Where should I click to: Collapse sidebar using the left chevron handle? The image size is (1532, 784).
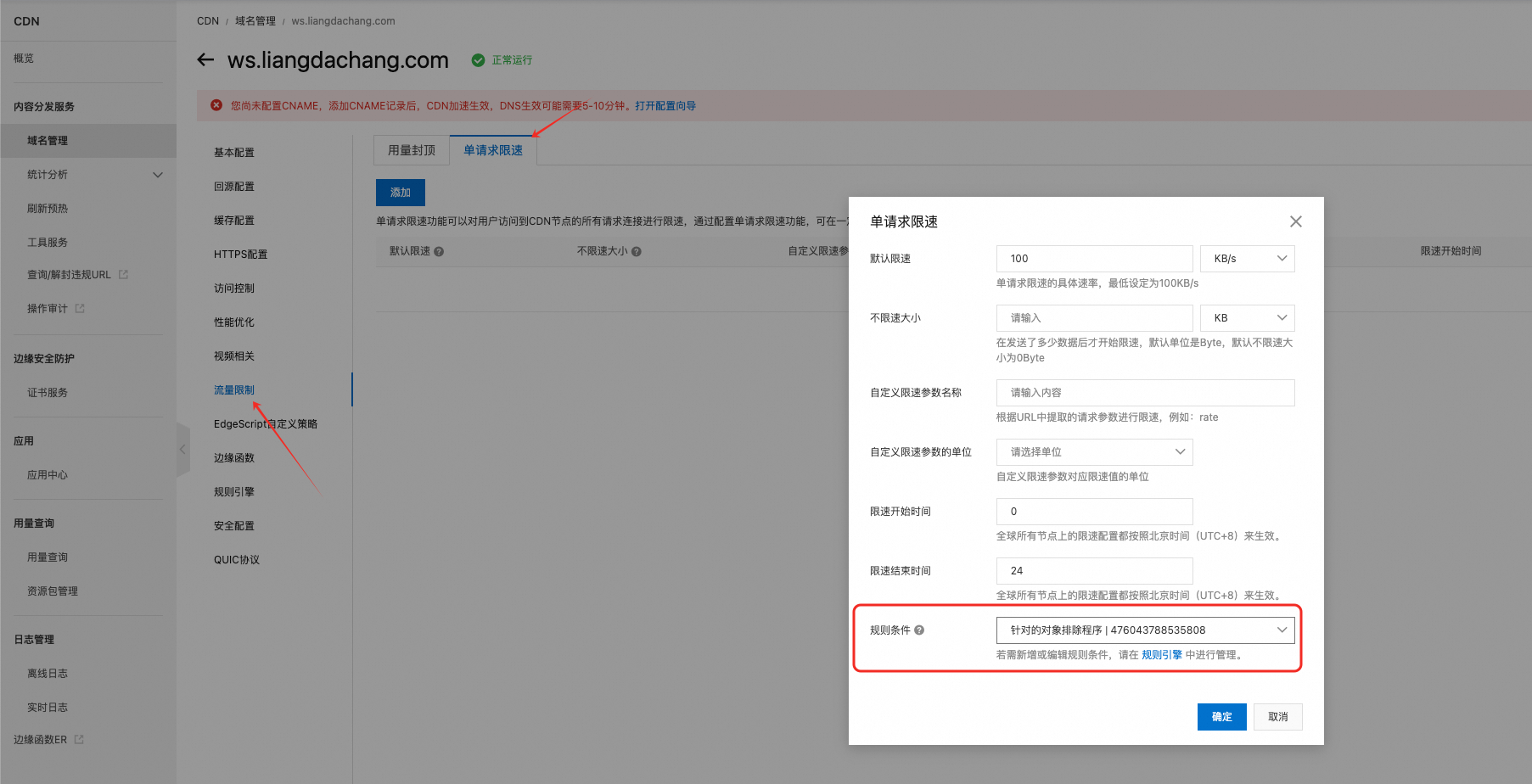pos(182,450)
